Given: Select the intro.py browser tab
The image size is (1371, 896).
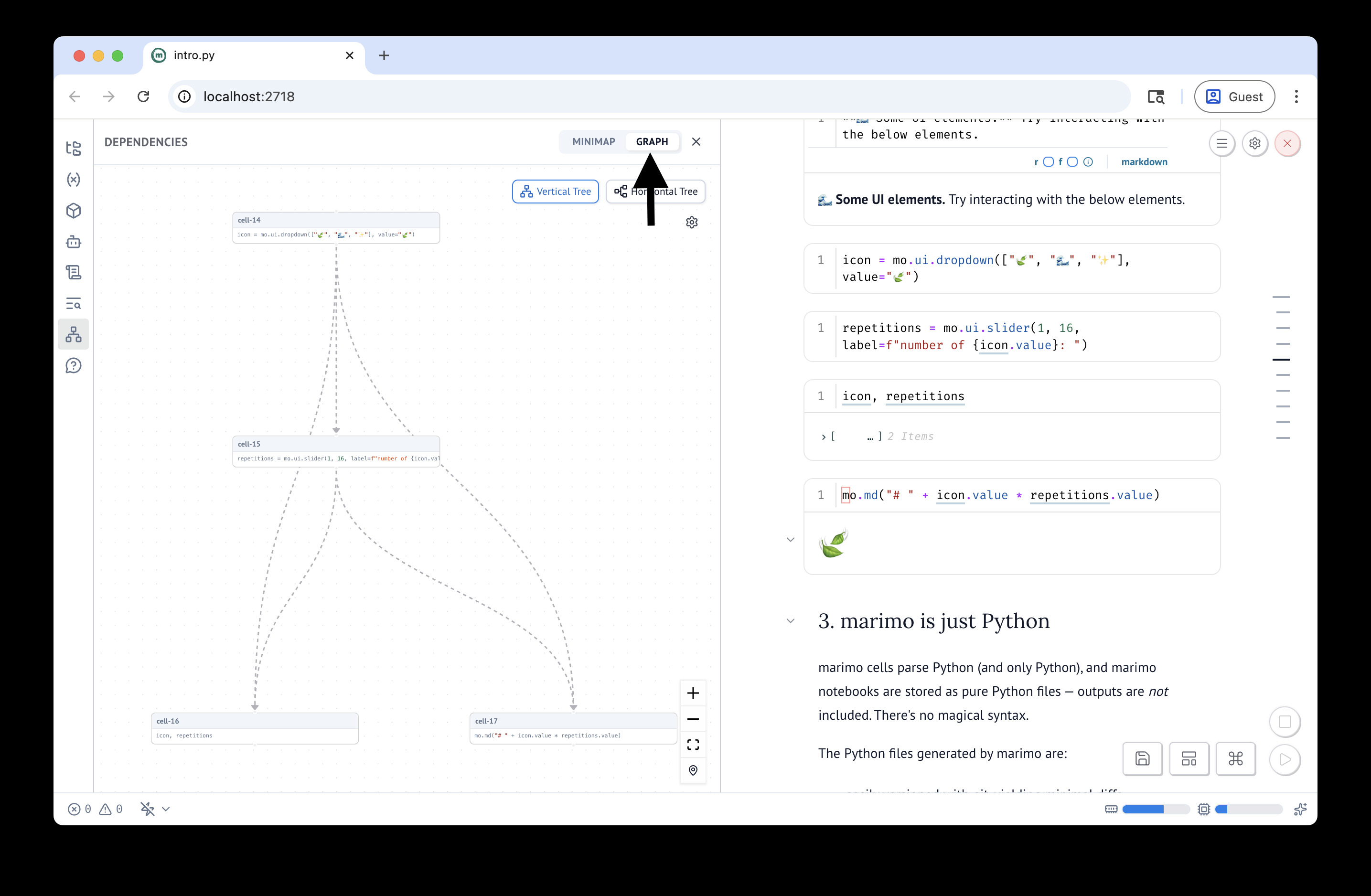Looking at the screenshot, I should point(194,55).
